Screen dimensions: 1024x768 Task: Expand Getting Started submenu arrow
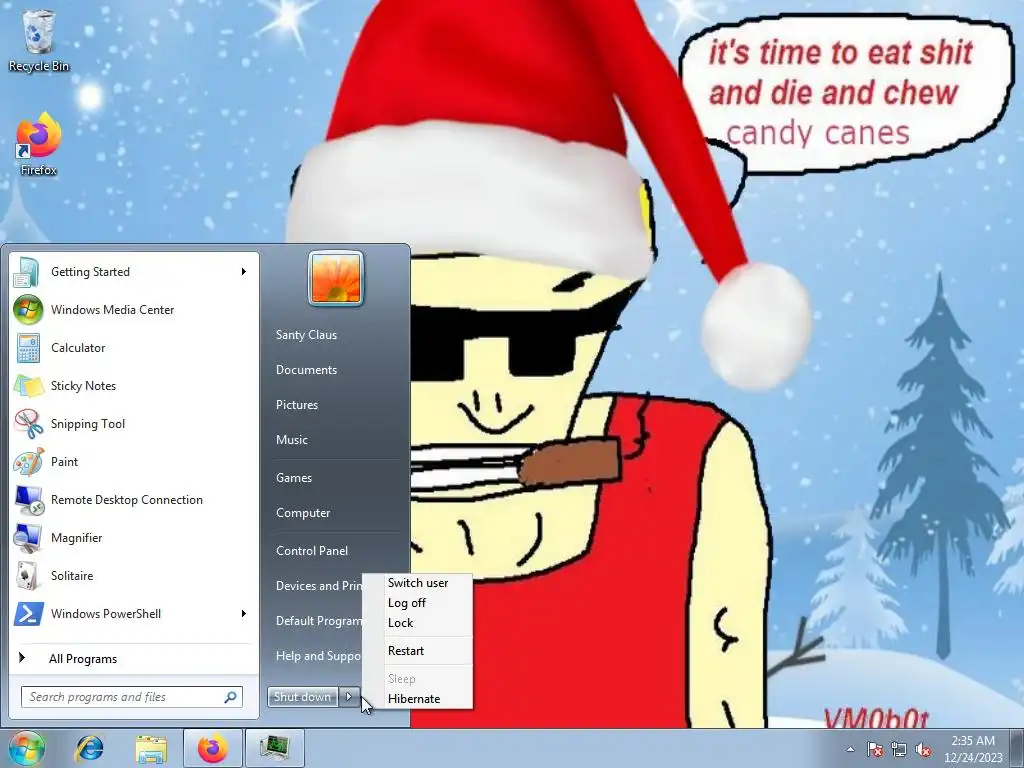[244, 272]
